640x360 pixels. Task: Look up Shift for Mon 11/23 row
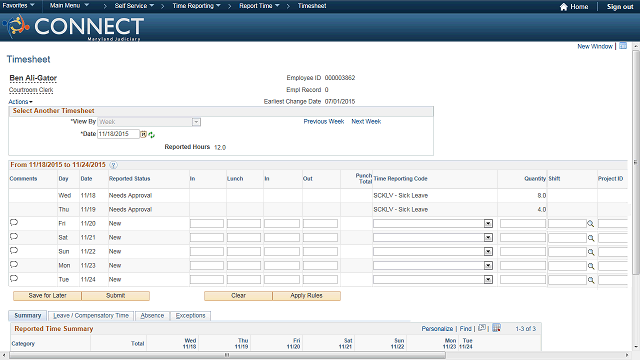coord(591,266)
